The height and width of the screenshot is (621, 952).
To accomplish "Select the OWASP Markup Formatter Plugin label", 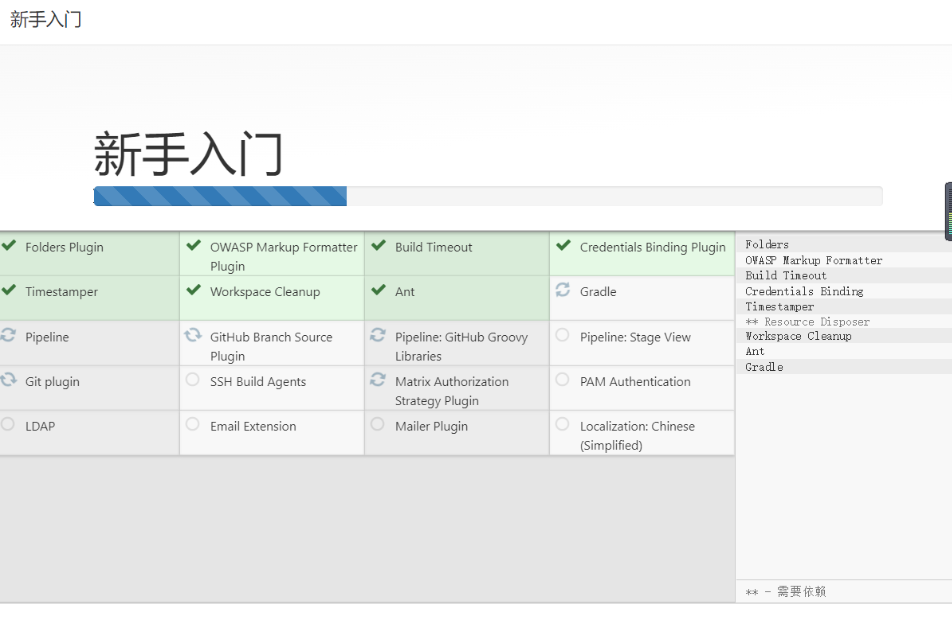I will 284,257.
